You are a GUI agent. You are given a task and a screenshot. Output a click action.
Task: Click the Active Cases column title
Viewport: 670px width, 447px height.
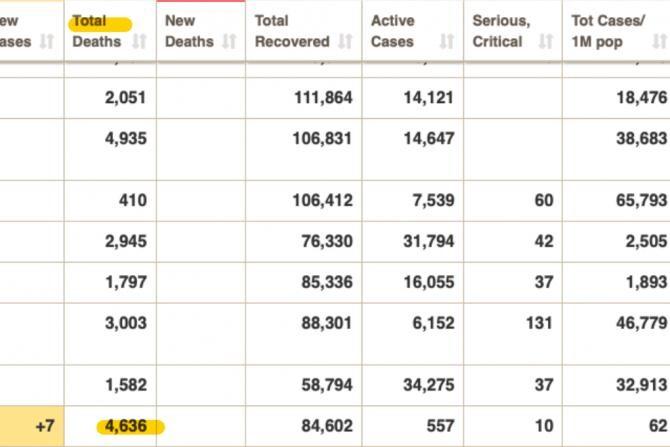[392, 31]
